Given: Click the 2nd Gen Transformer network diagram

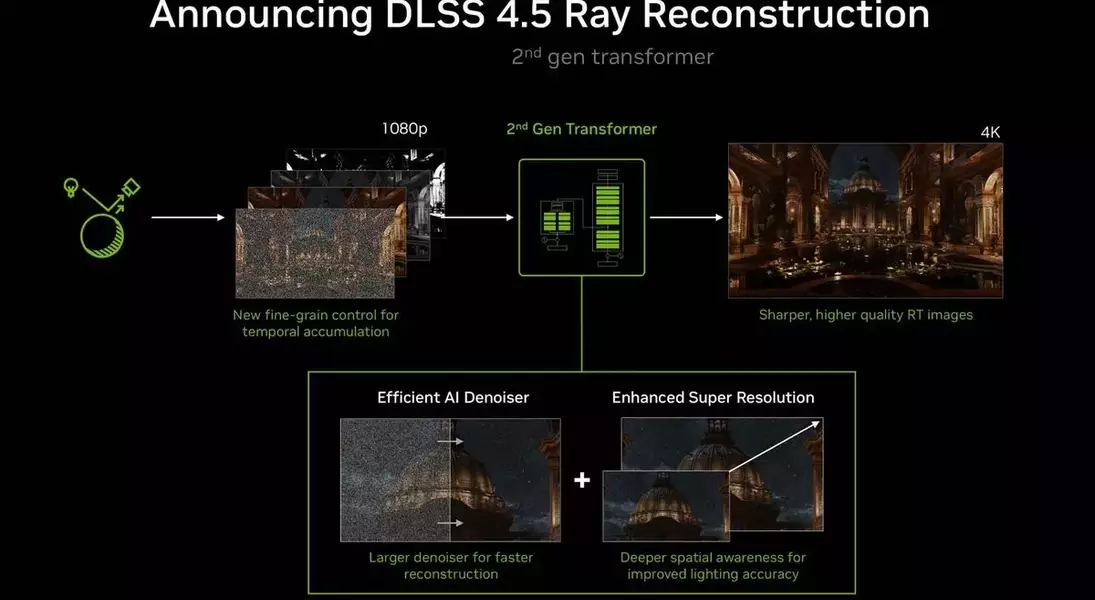Looking at the screenshot, I should [x=582, y=217].
